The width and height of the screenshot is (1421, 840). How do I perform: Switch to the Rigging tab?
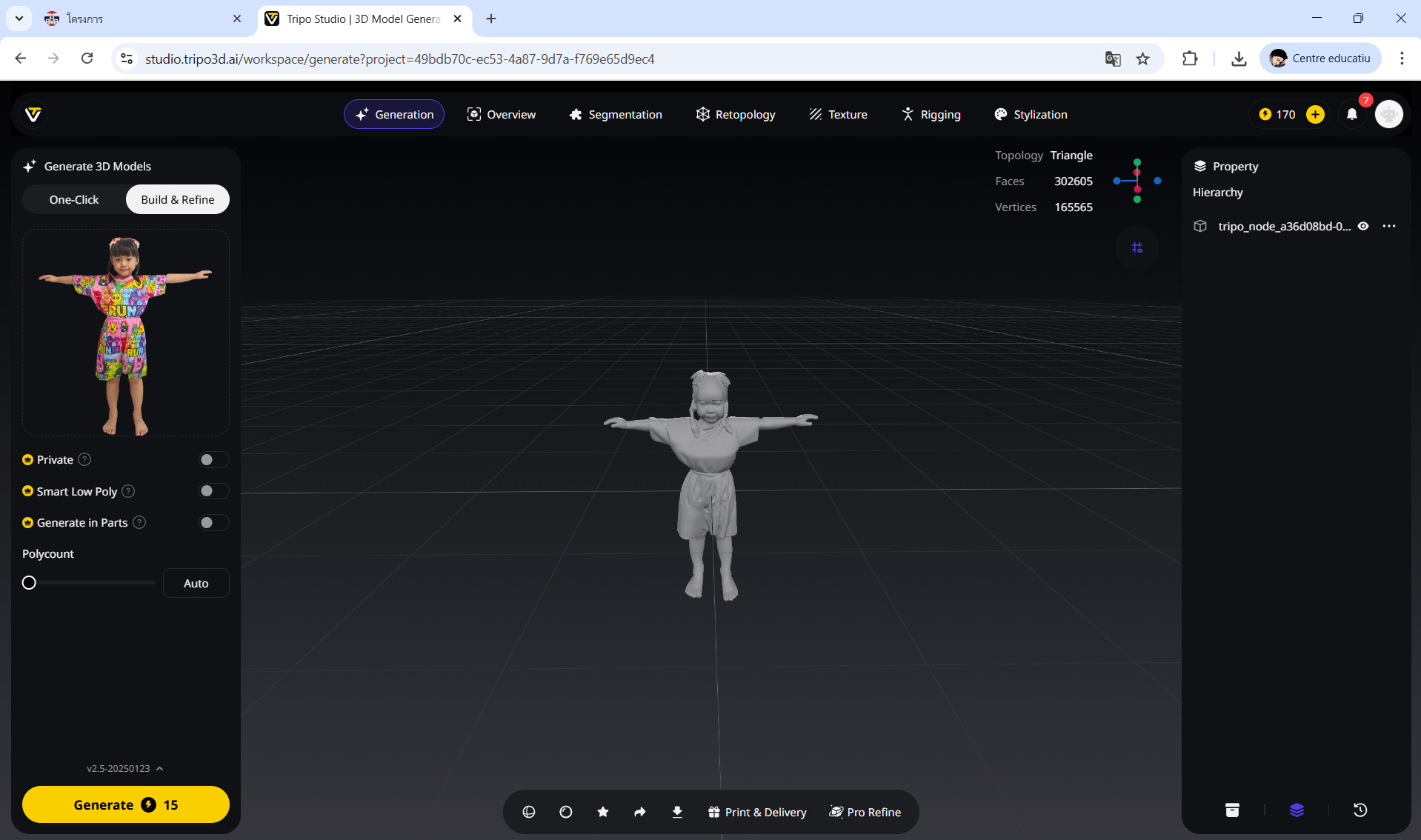click(931, 114)
